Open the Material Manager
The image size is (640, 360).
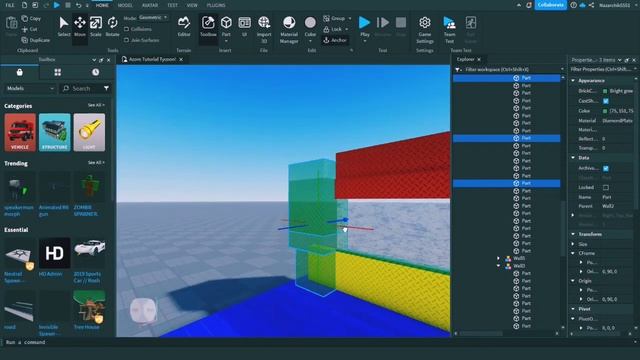pos(289,29)
